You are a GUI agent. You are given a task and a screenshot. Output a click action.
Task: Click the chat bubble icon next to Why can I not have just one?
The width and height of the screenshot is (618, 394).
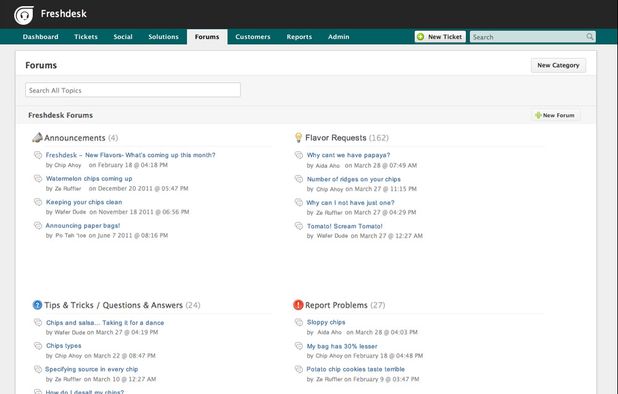[299, 203]
